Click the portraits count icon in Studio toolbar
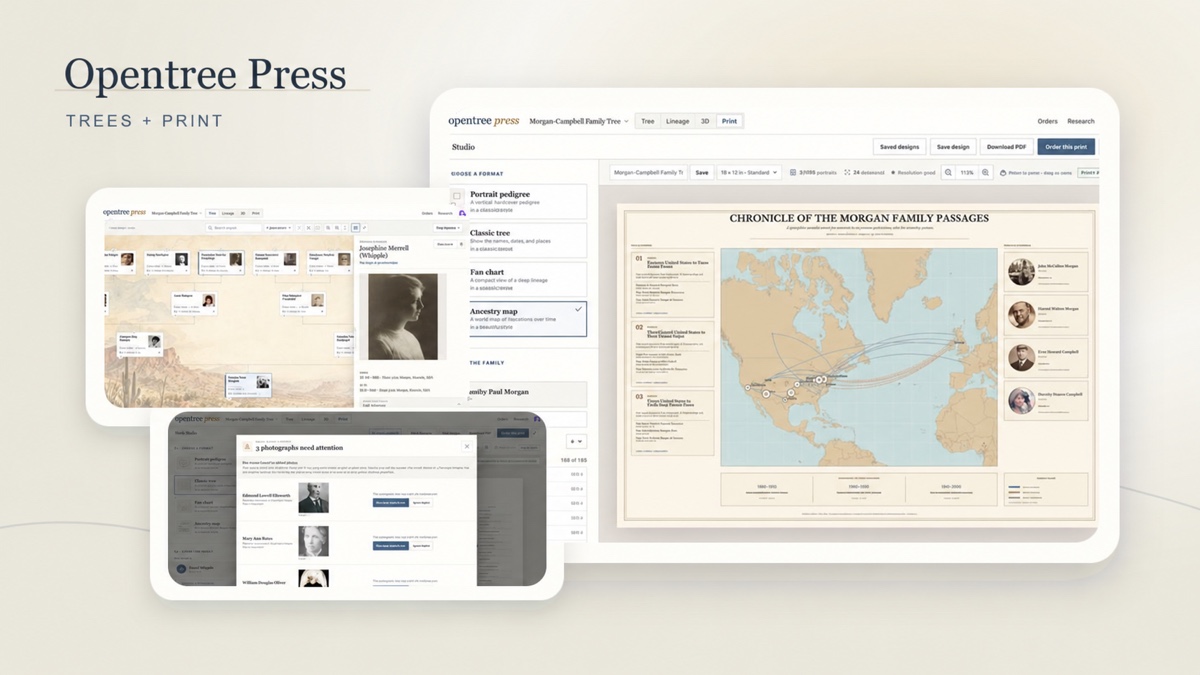Screen dimensions: 1200x675 pos(793,172)
